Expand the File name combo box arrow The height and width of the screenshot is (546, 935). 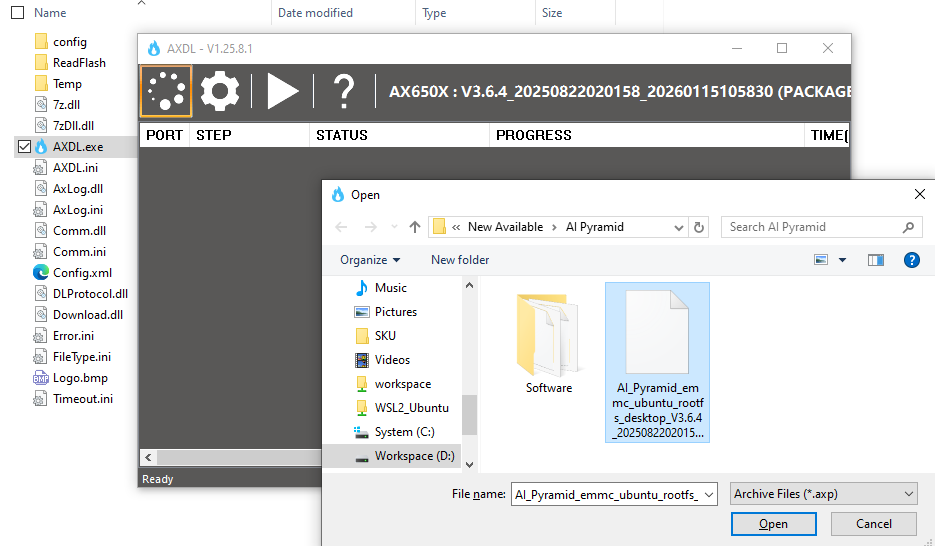click(x=709, y=494)
